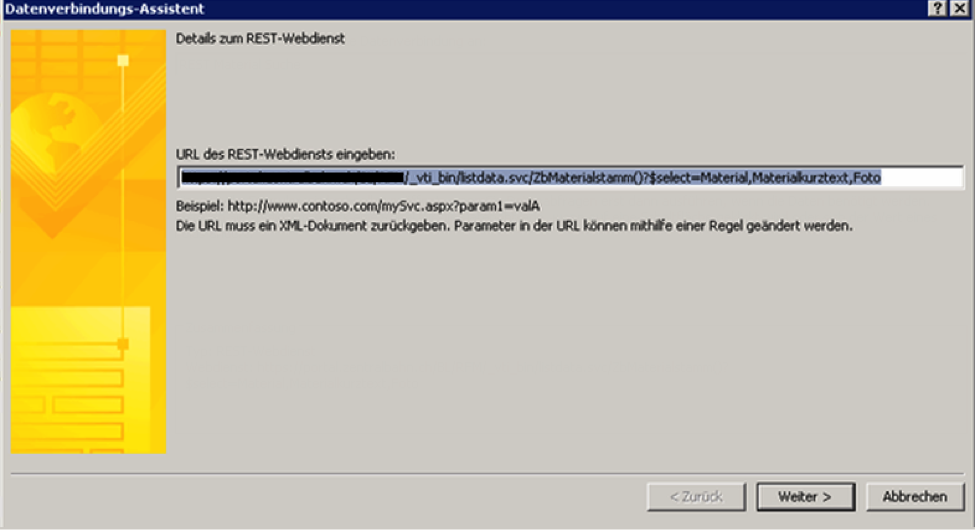Click the word Foto in the URL
The width and height of the screenshot is (975, 530).
point(867,178)
